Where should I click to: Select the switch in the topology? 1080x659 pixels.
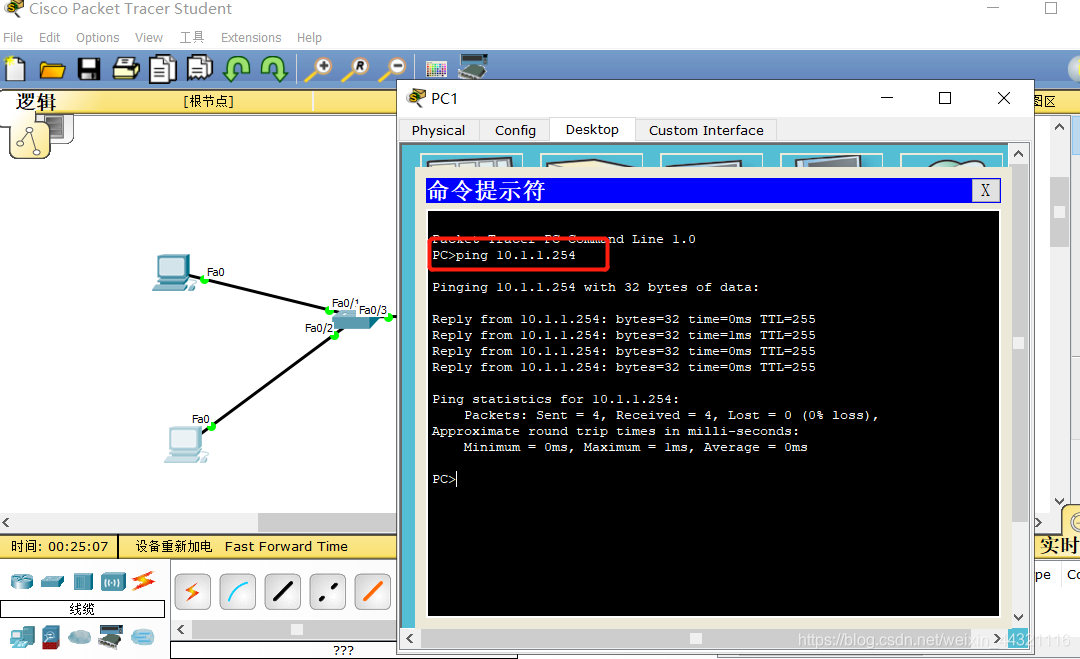[354, 320]
